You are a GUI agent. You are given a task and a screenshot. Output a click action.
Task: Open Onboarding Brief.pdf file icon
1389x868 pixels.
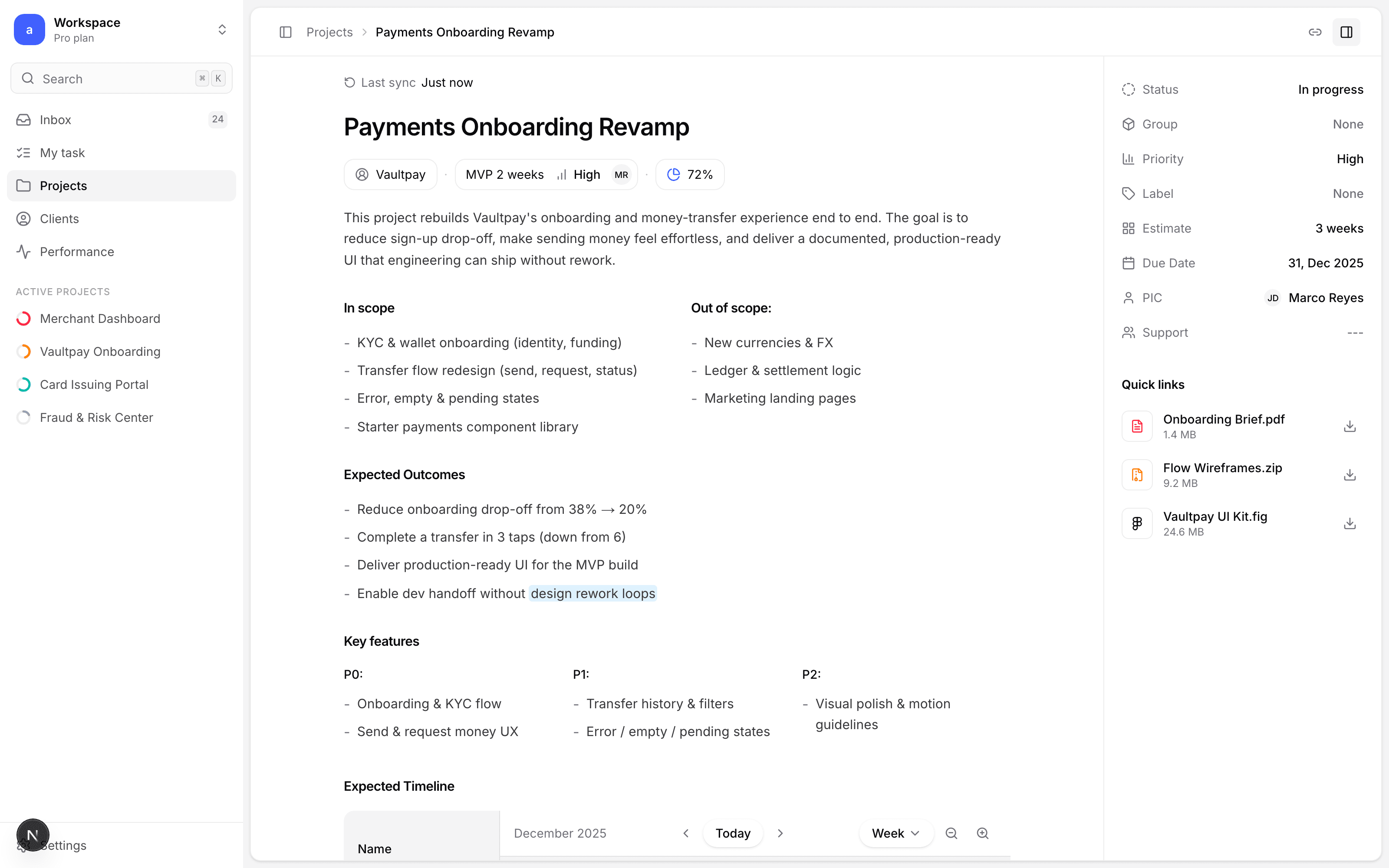tap(1137, 426)
